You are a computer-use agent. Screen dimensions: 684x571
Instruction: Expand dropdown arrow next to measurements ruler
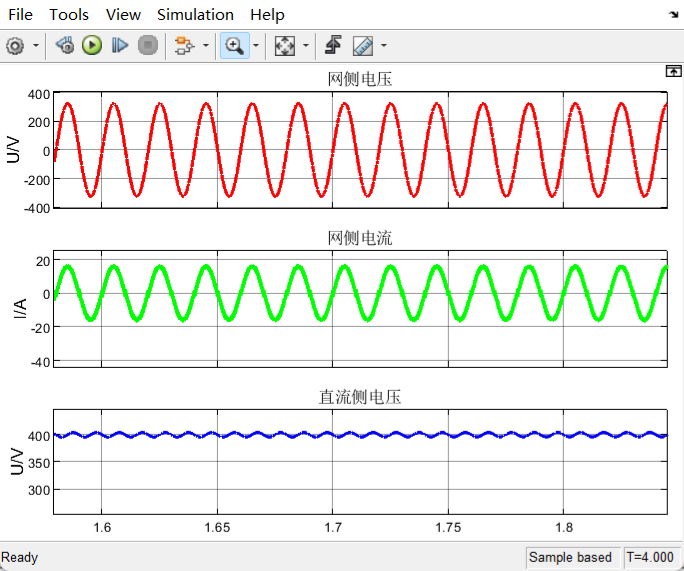click(x=384, y=45)
